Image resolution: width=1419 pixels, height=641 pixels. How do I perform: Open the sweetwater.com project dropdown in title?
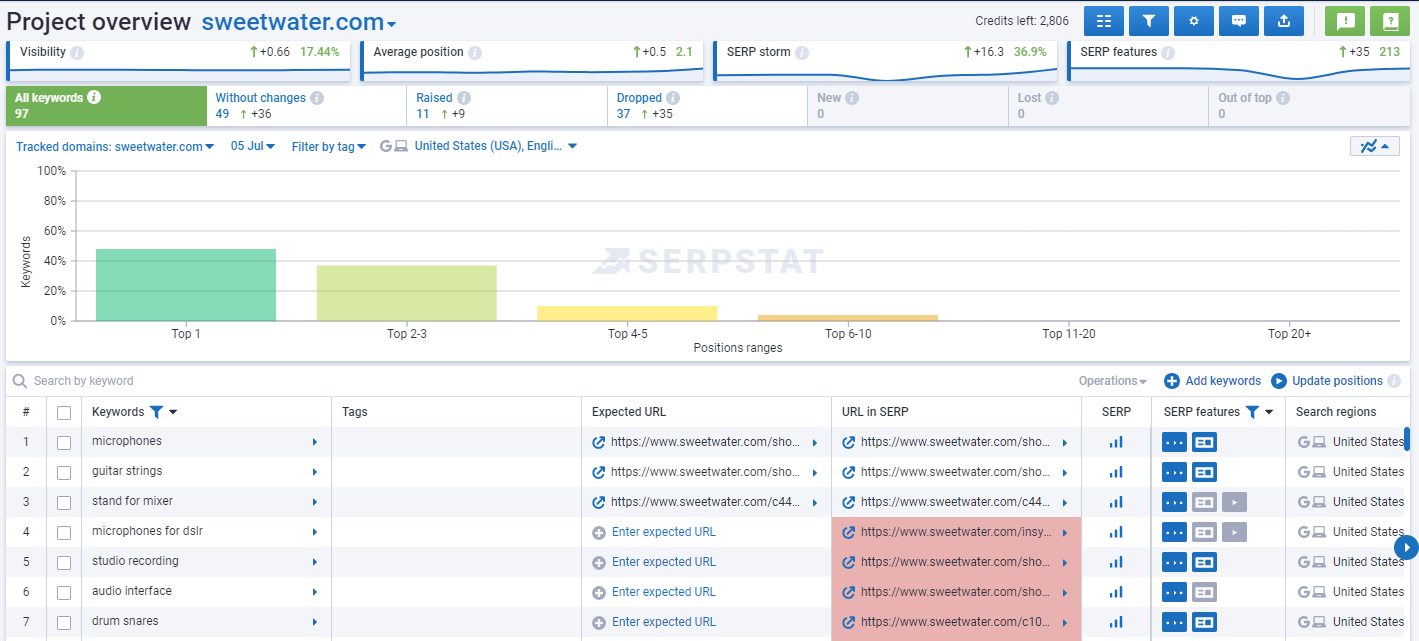299,22
